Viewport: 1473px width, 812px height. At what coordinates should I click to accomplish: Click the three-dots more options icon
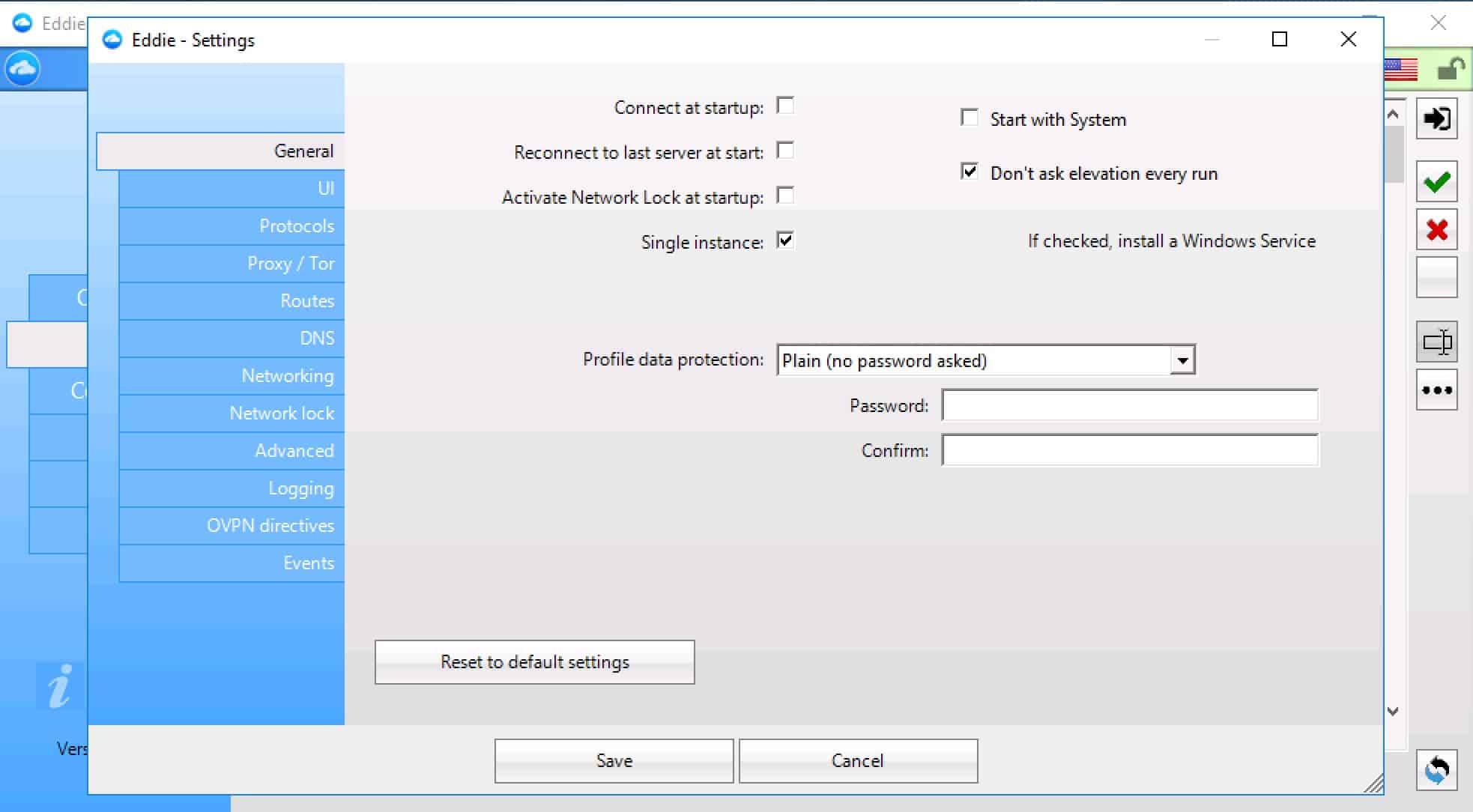tap(1436, 390)
